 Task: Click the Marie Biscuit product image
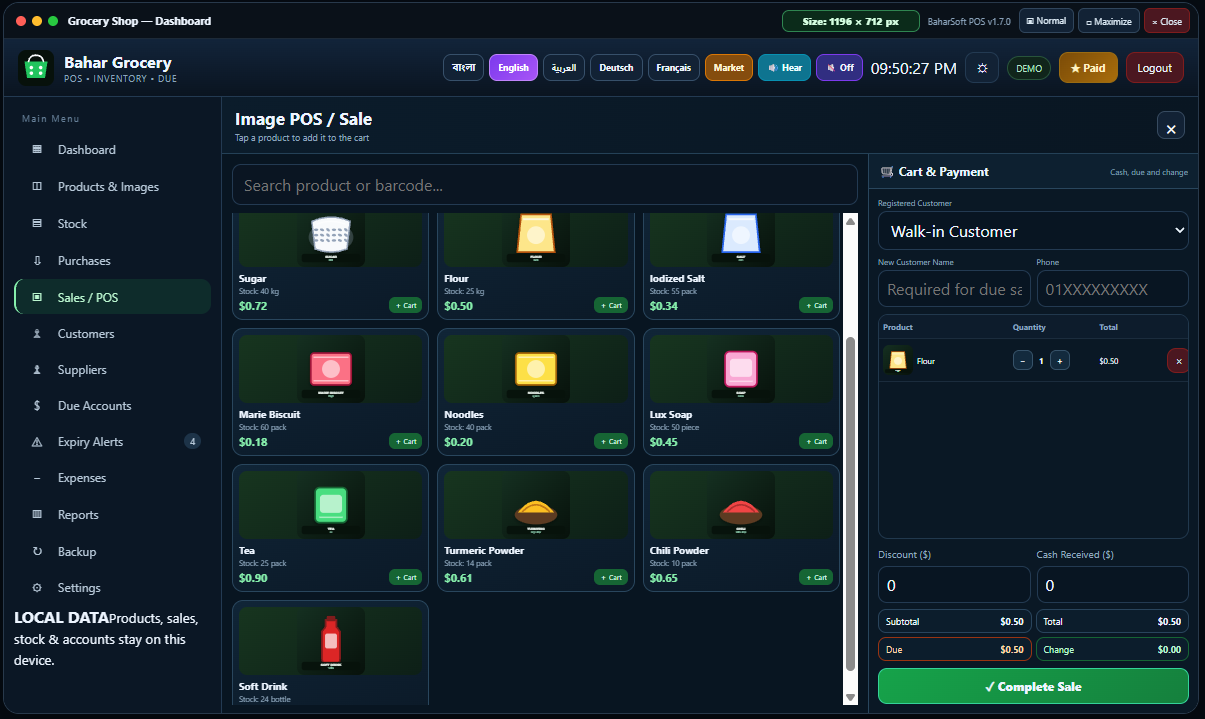(331, 369)
